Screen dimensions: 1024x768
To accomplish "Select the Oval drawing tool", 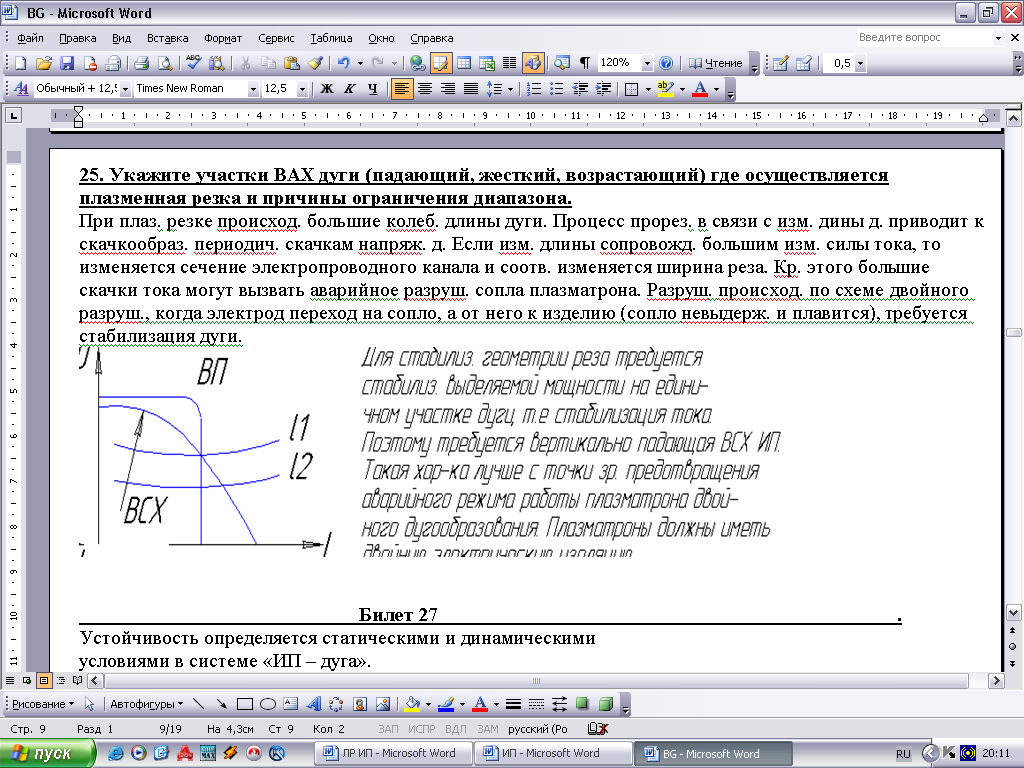I will 268,704.
